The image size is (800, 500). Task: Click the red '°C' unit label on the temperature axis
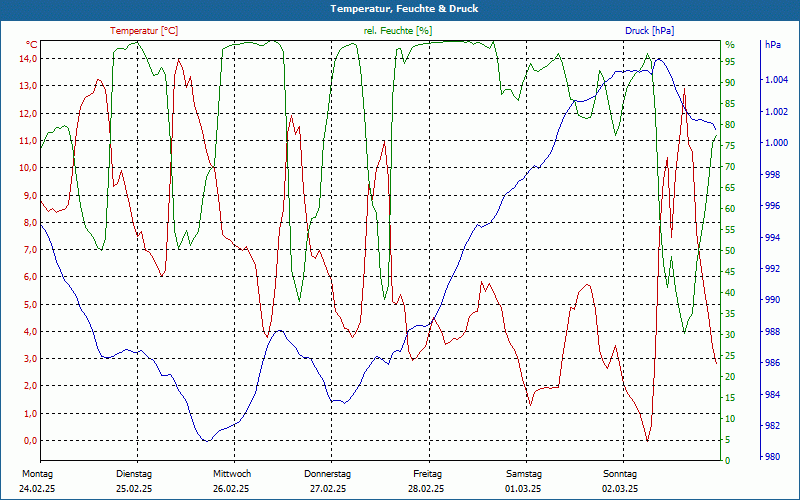[32, 44]
